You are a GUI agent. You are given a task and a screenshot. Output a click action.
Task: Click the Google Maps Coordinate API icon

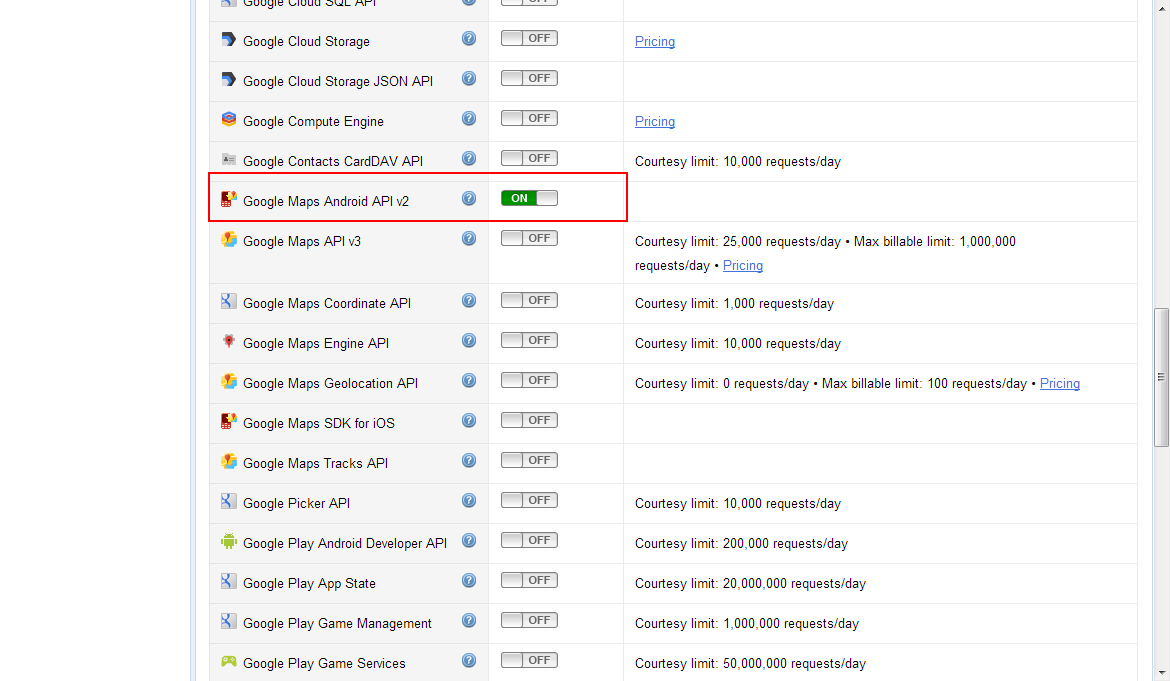pos(228,301)
